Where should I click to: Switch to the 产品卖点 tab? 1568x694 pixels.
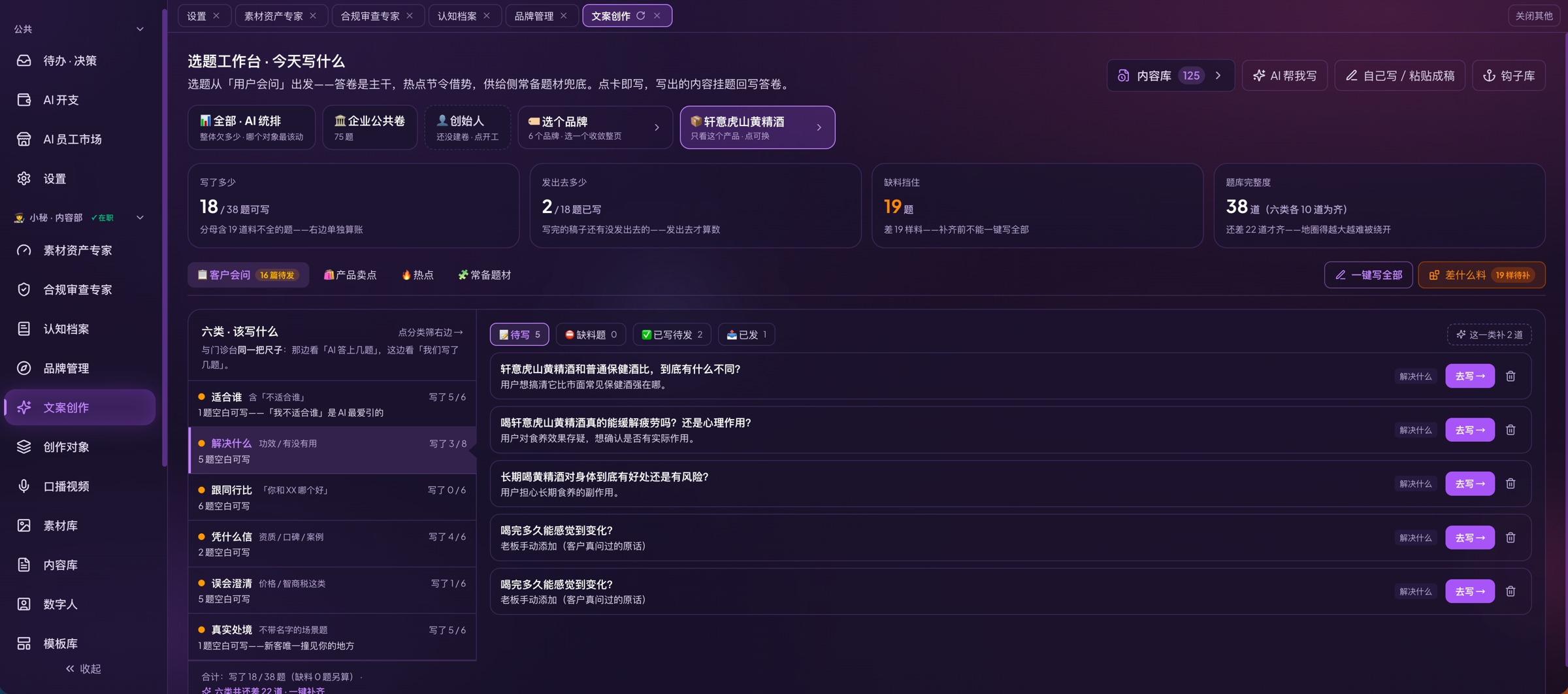coord(350,275)
